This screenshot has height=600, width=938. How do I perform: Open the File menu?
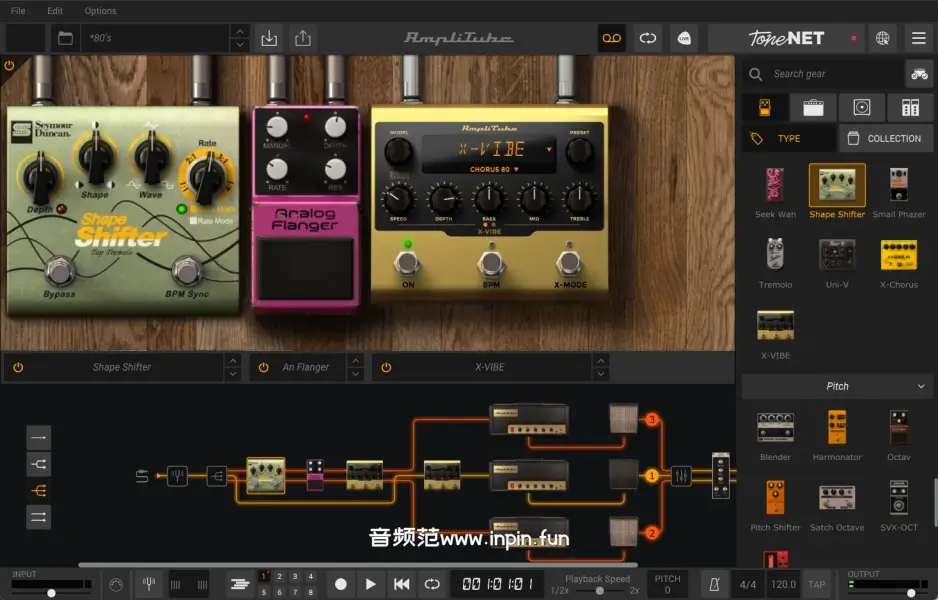[x=18, y=11]
